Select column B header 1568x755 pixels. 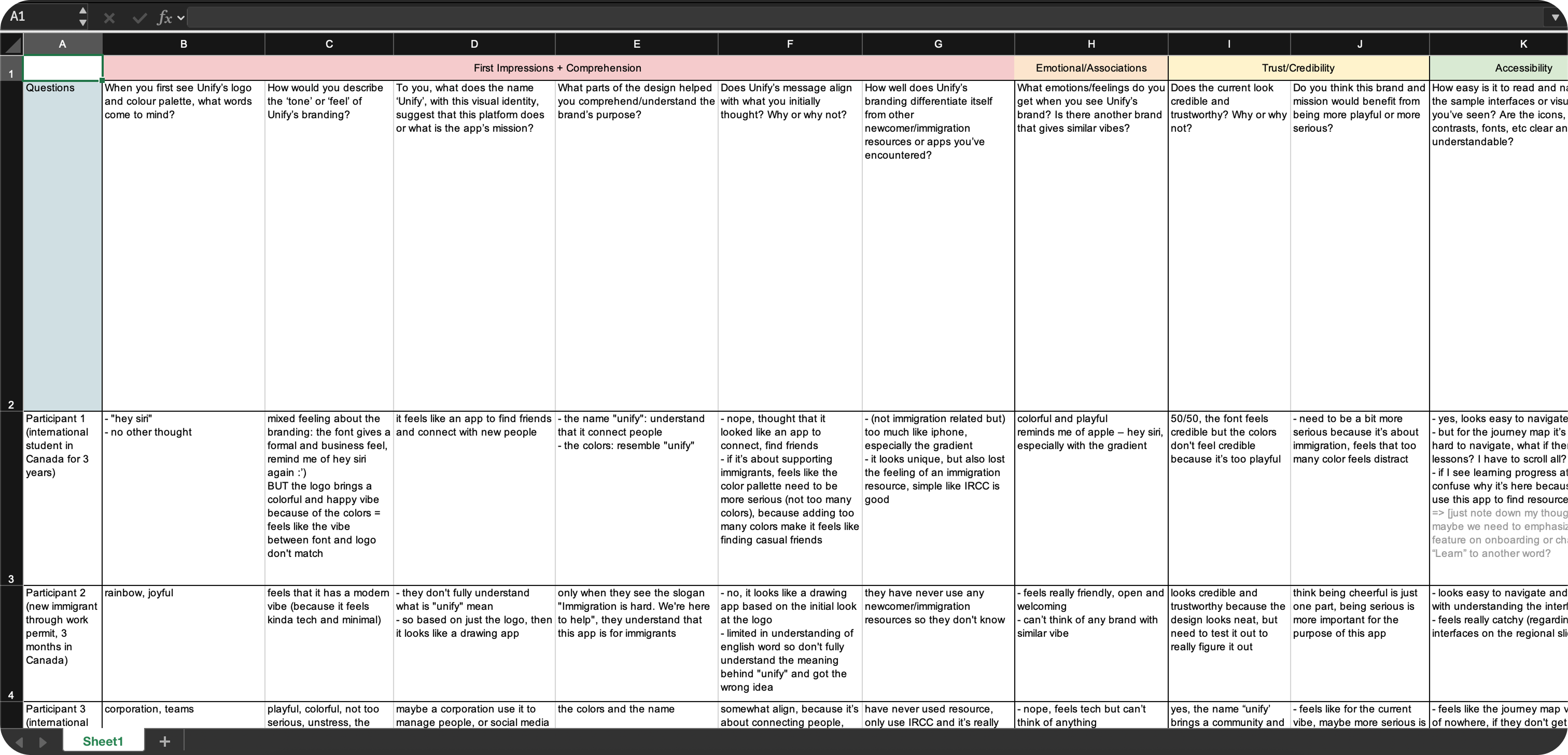coord(184,44)
